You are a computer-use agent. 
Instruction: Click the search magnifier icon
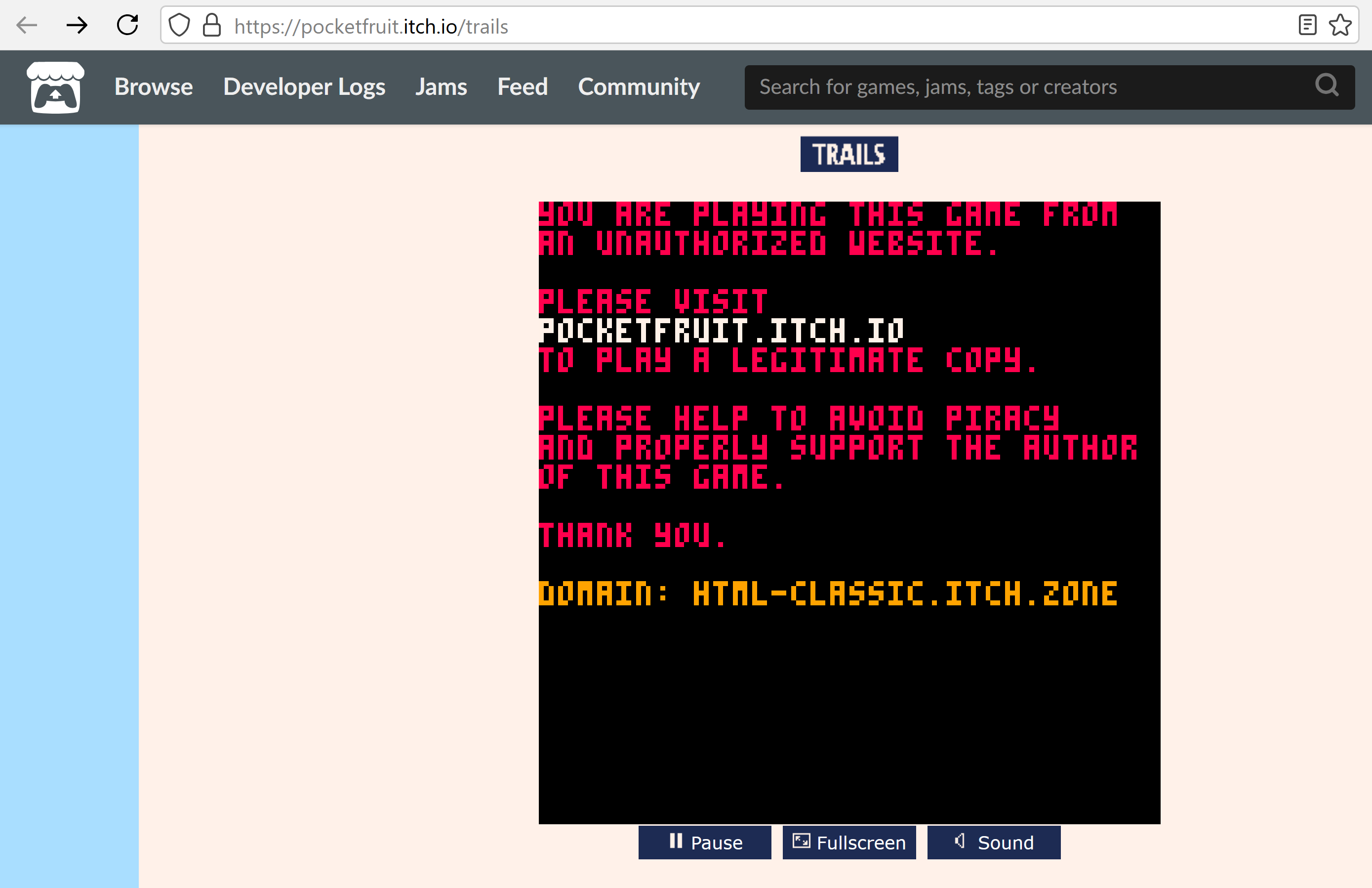[x=1327, y=86]
